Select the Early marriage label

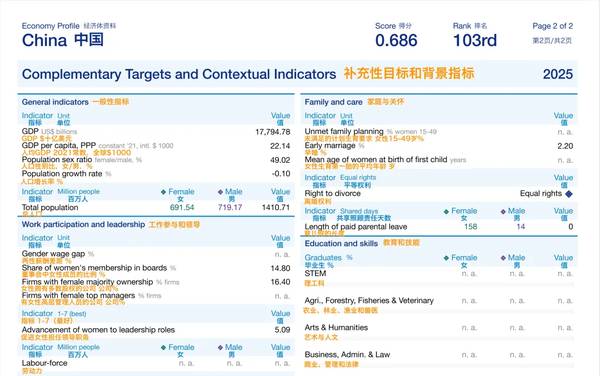point(330,145)
